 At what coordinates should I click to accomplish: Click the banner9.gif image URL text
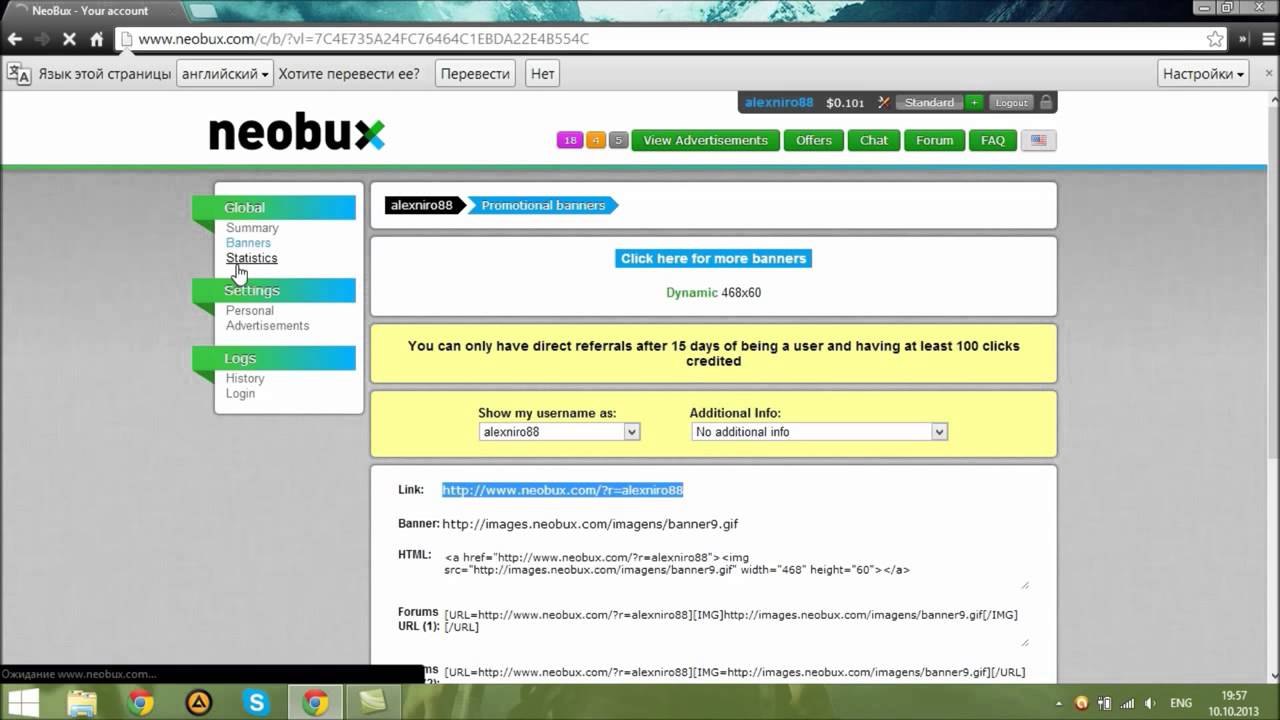590,524
